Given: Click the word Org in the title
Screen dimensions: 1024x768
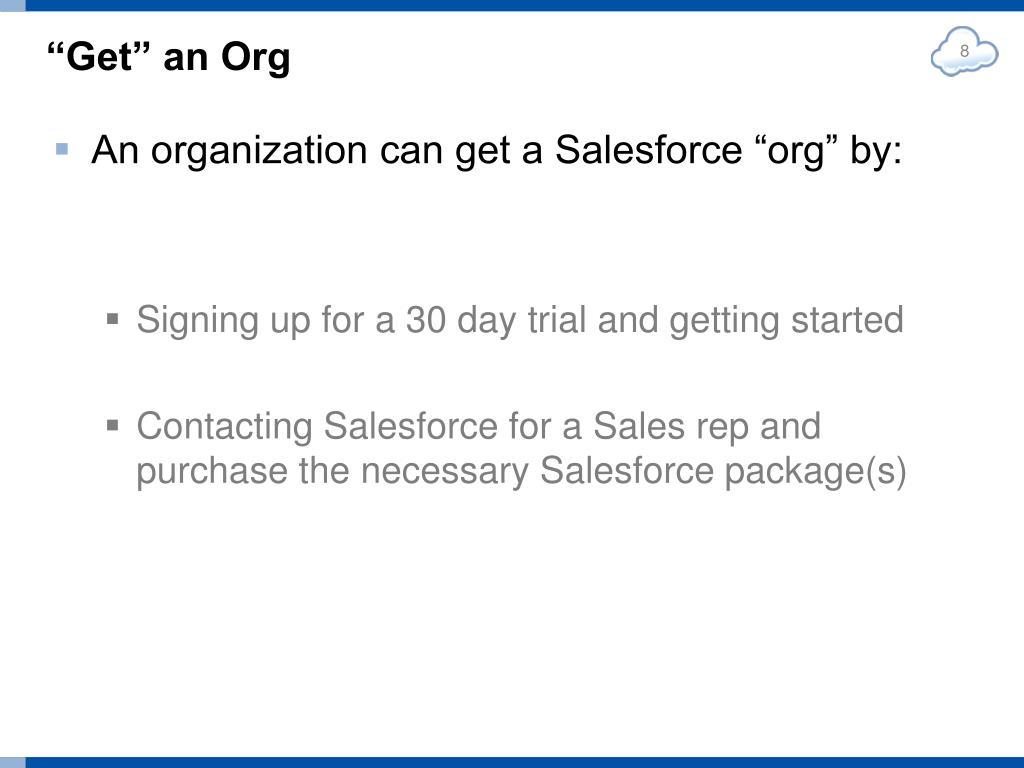Looking at the screenshot, I should [x=256, y=59].
